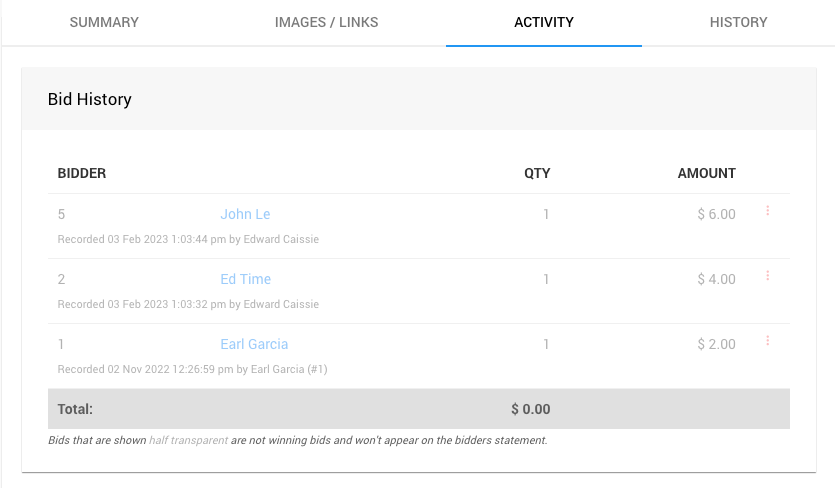
Task: Switch to the Summary tab
Action: (x=104, y=22)
